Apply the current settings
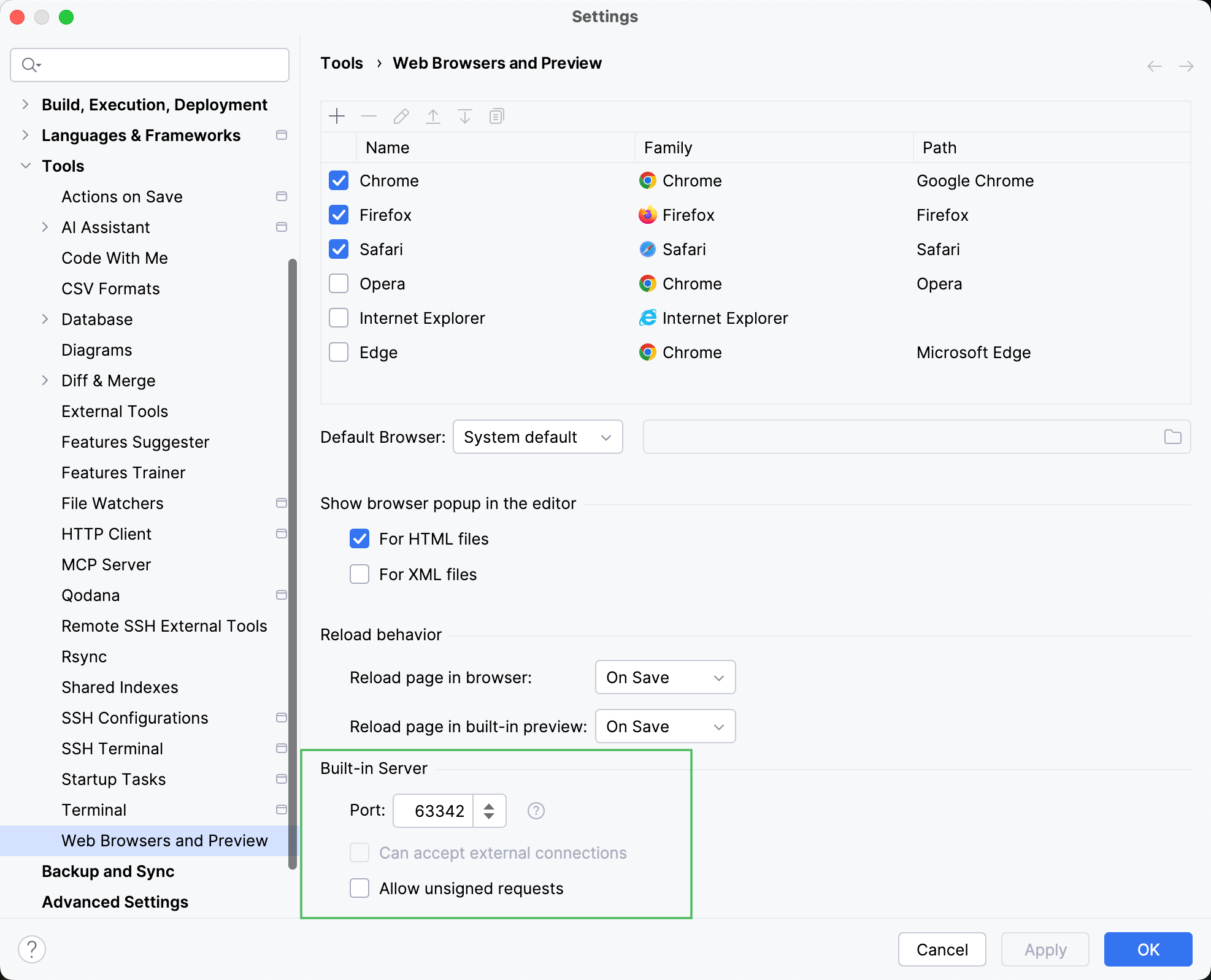Screen dimensions: 1211x980 click(1044, 949)
